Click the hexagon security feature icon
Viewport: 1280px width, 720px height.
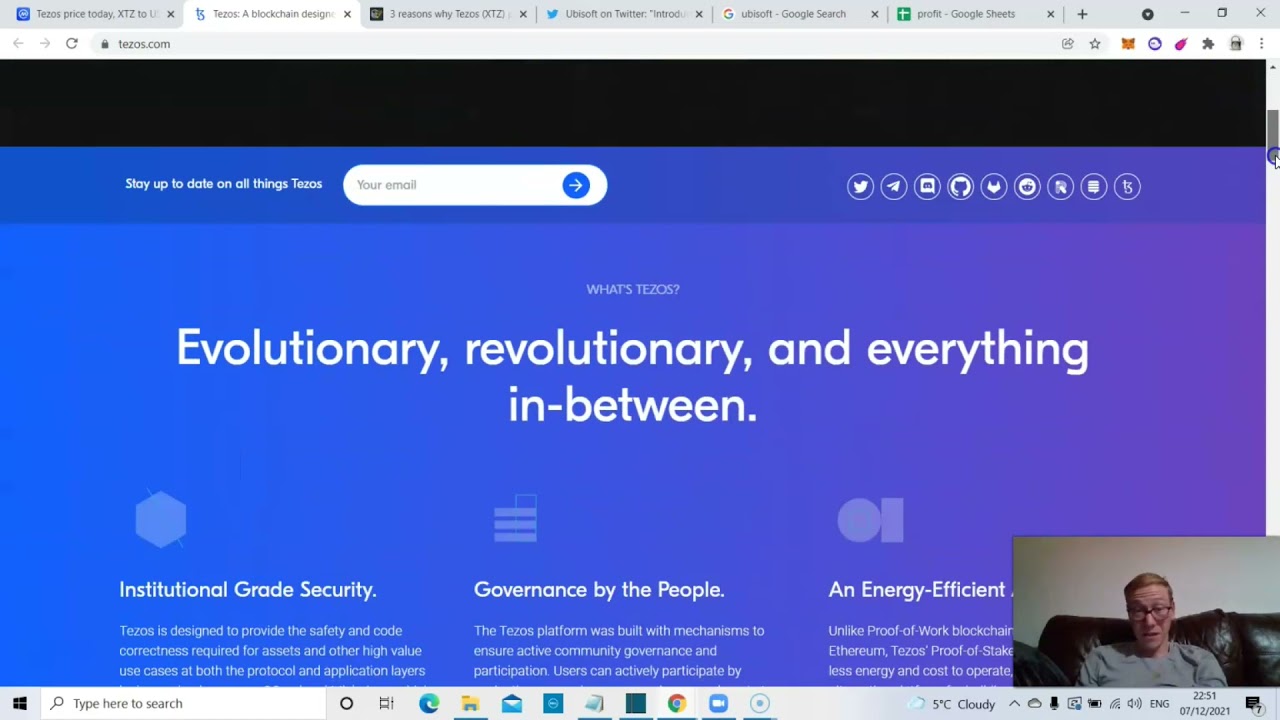(161, 519)
